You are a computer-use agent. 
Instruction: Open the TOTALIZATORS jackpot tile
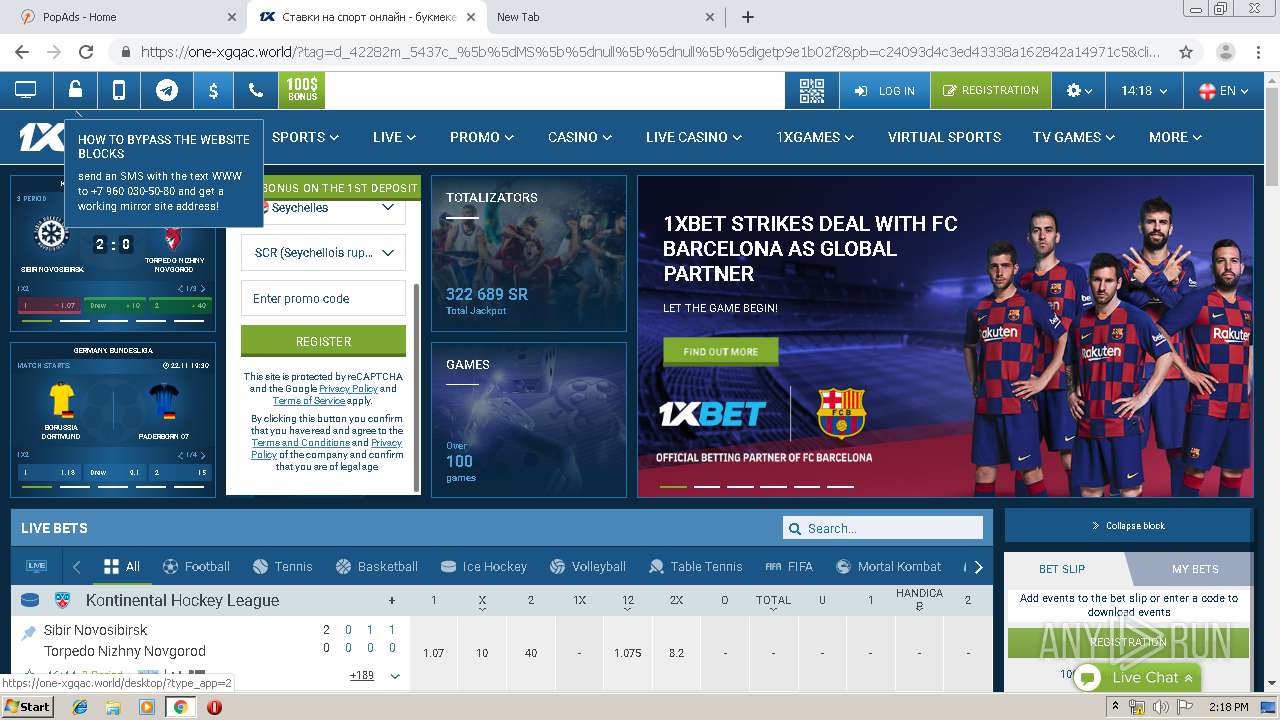529,253
